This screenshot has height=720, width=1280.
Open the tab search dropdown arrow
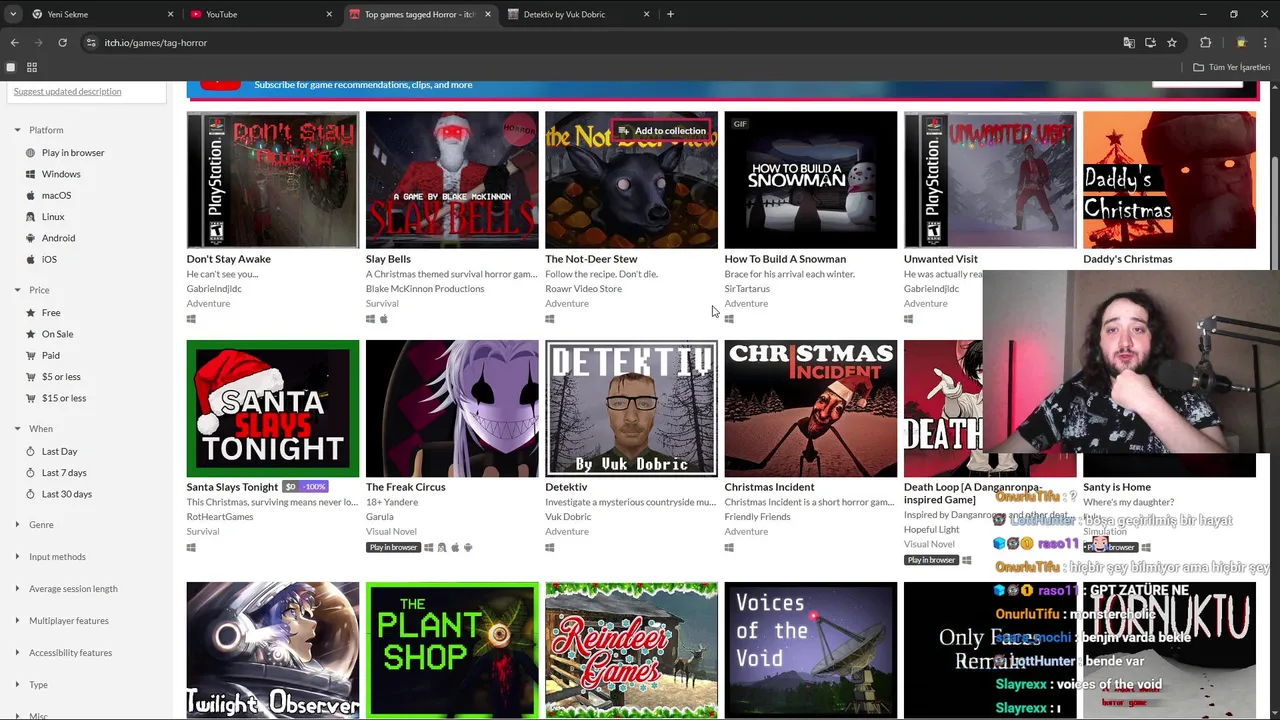coord(12,14)
